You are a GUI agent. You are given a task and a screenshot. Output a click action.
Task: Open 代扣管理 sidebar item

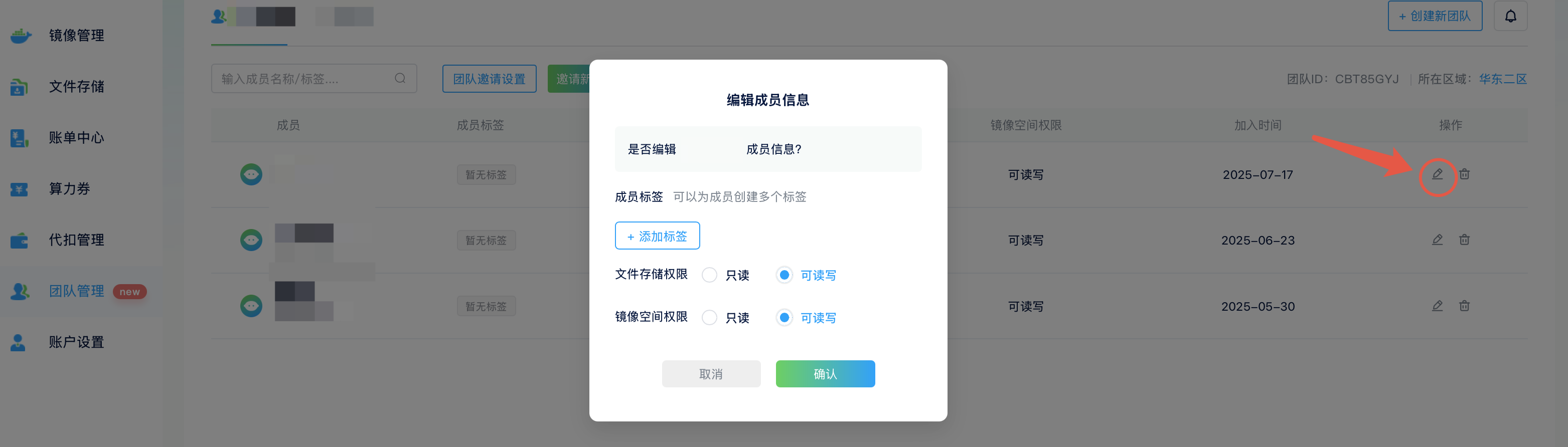[77, 240]
